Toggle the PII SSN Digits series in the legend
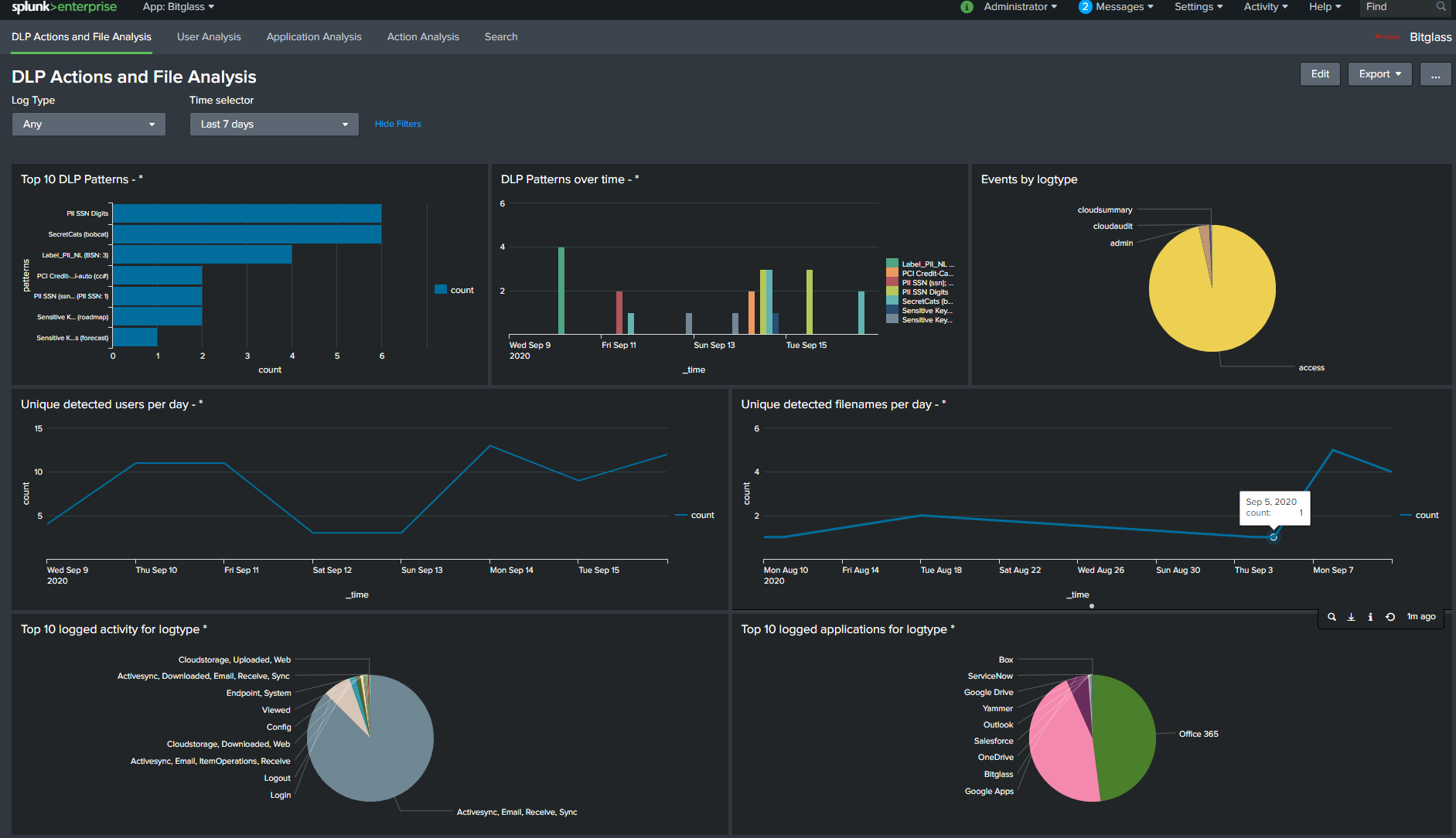Viewport: 1456px width, 838px height. 926,291
